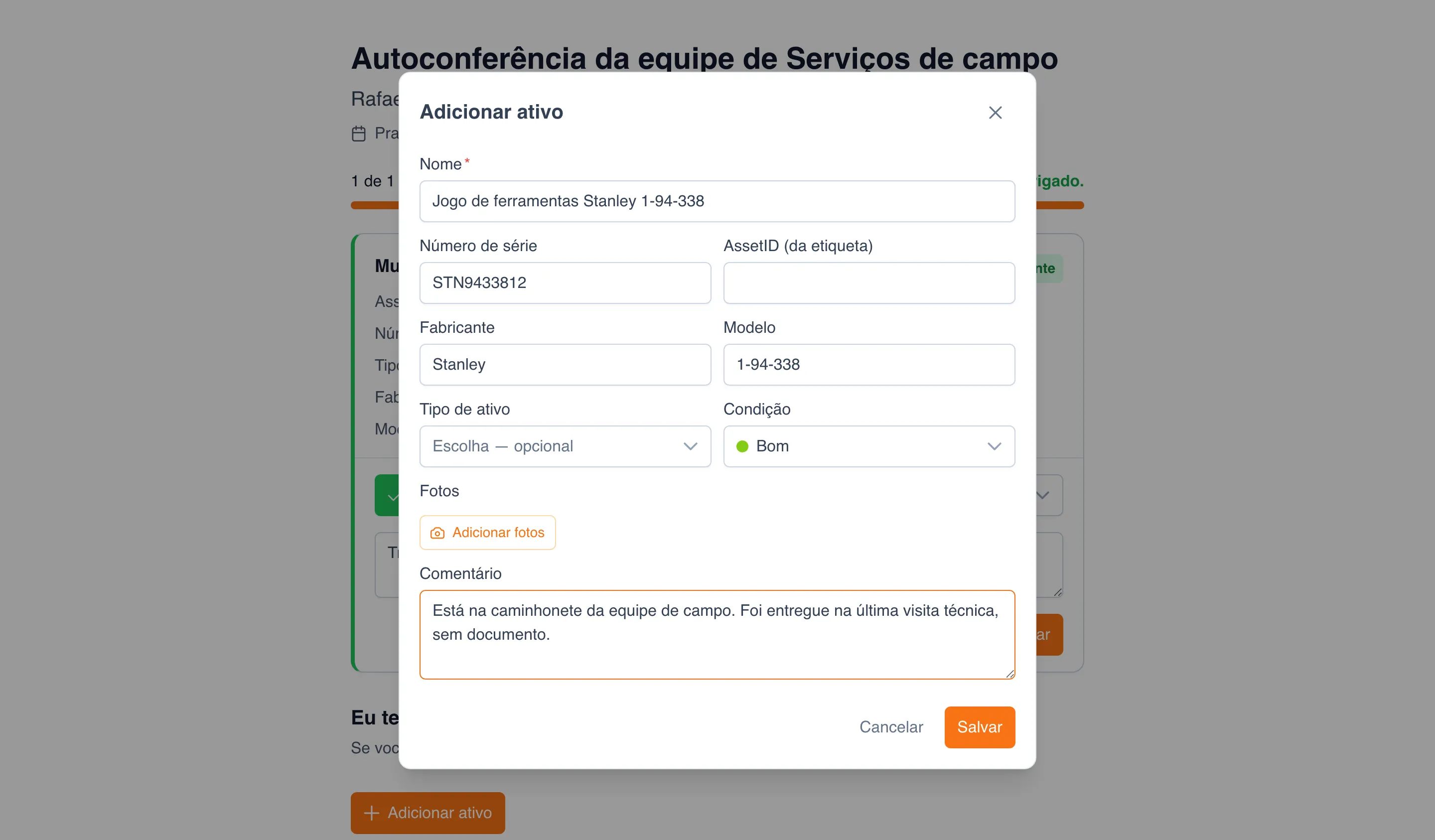Click Salvar to save the asset

point(980,727)
